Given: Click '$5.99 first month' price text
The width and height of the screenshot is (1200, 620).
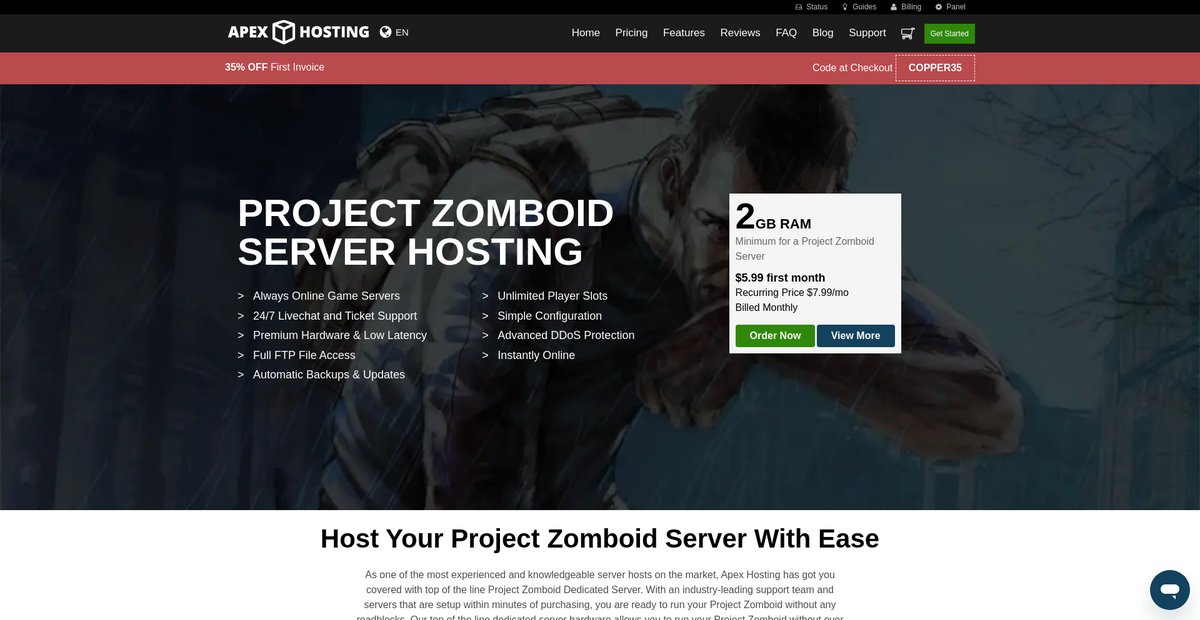Looking at the screenshot, I should (x=780, y=278).
